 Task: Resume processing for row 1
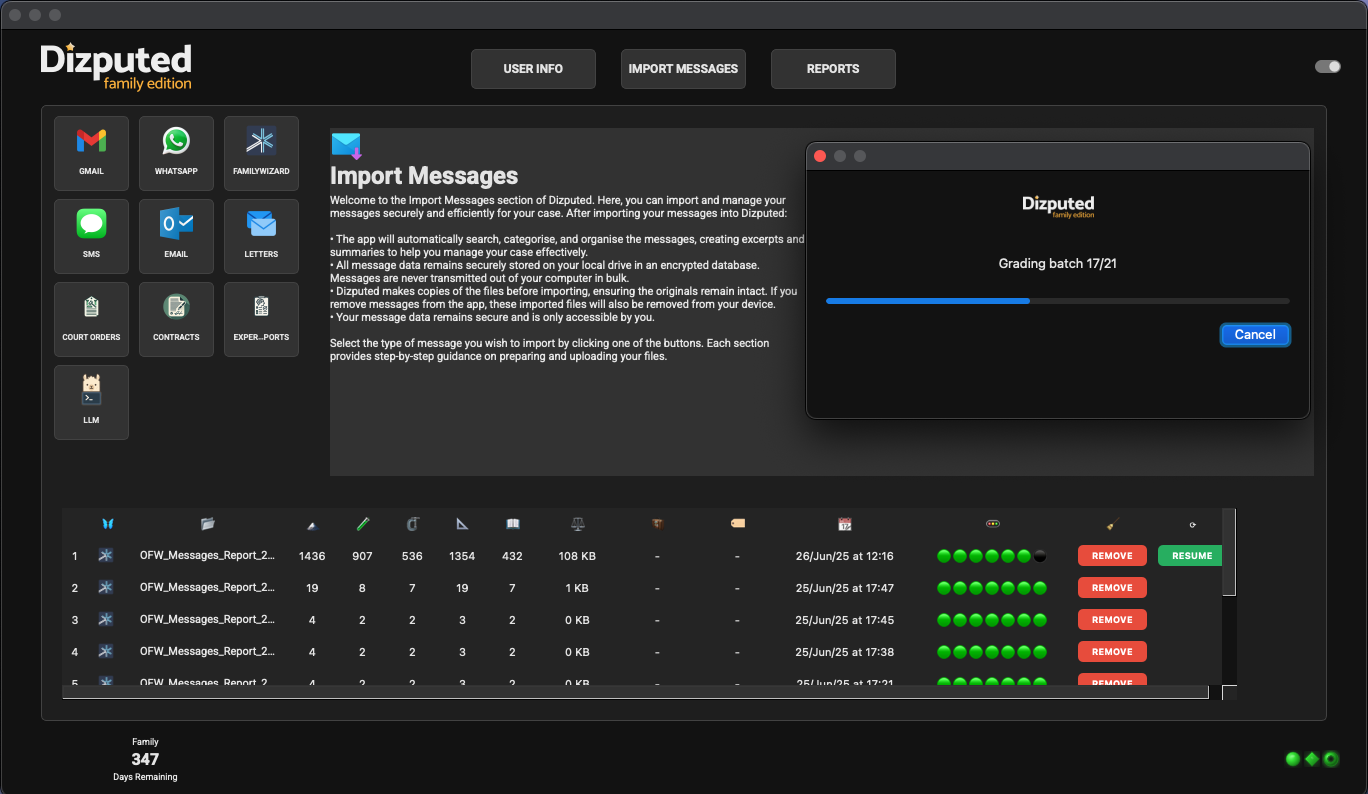point(1190,556)
